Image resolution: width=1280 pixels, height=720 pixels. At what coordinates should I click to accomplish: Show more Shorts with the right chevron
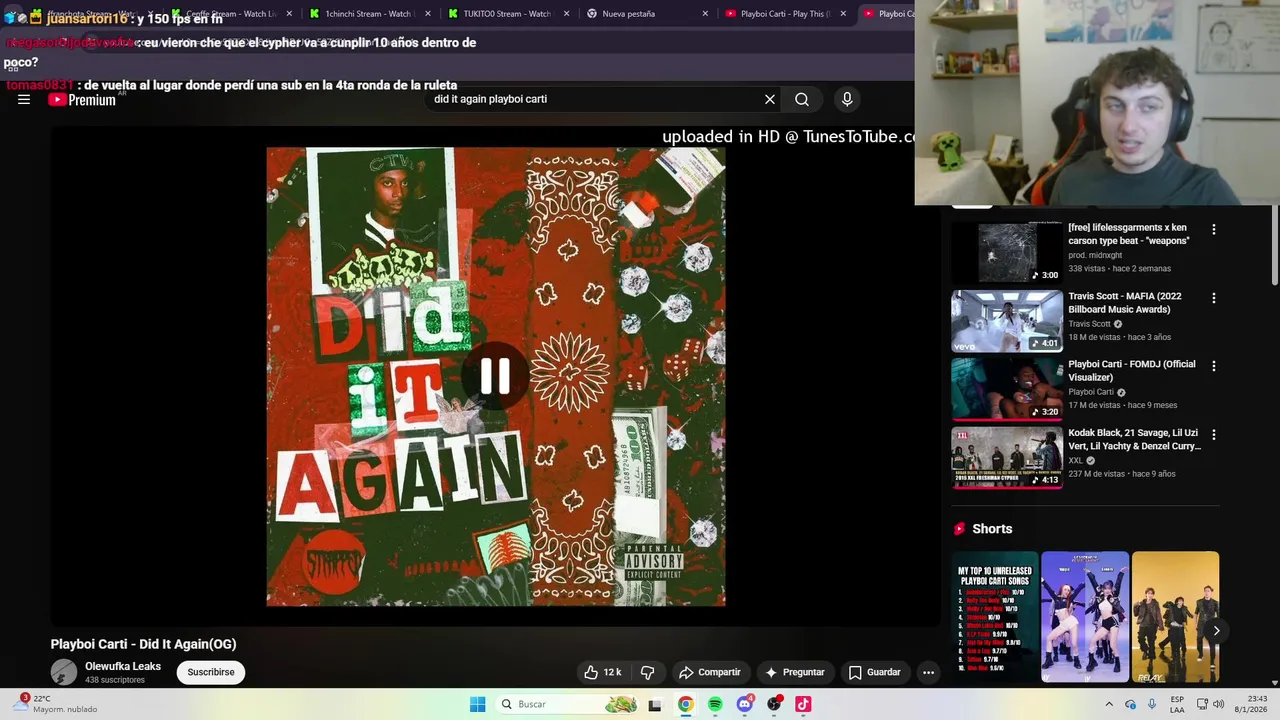[x=1216, y=630]
